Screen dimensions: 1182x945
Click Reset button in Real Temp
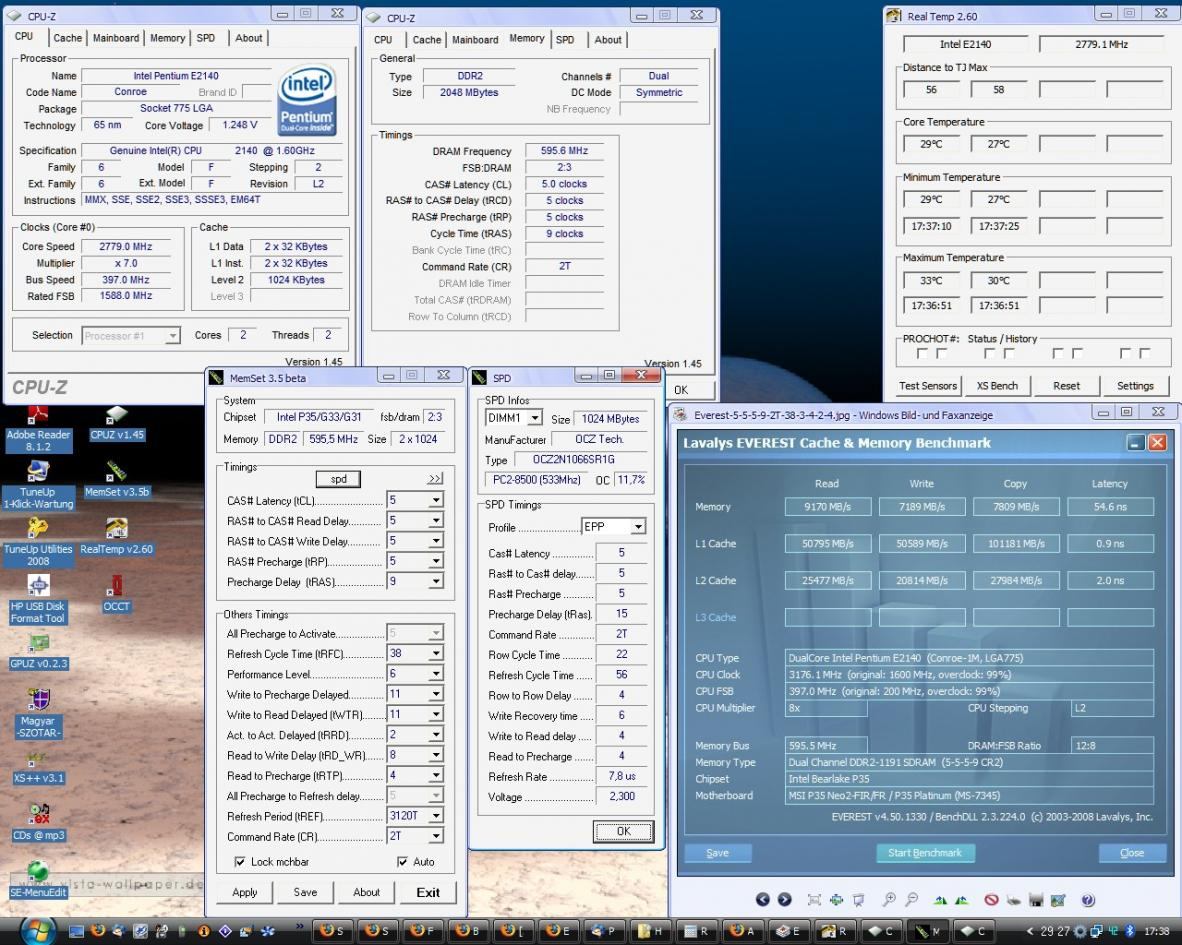pos(1067,386)
